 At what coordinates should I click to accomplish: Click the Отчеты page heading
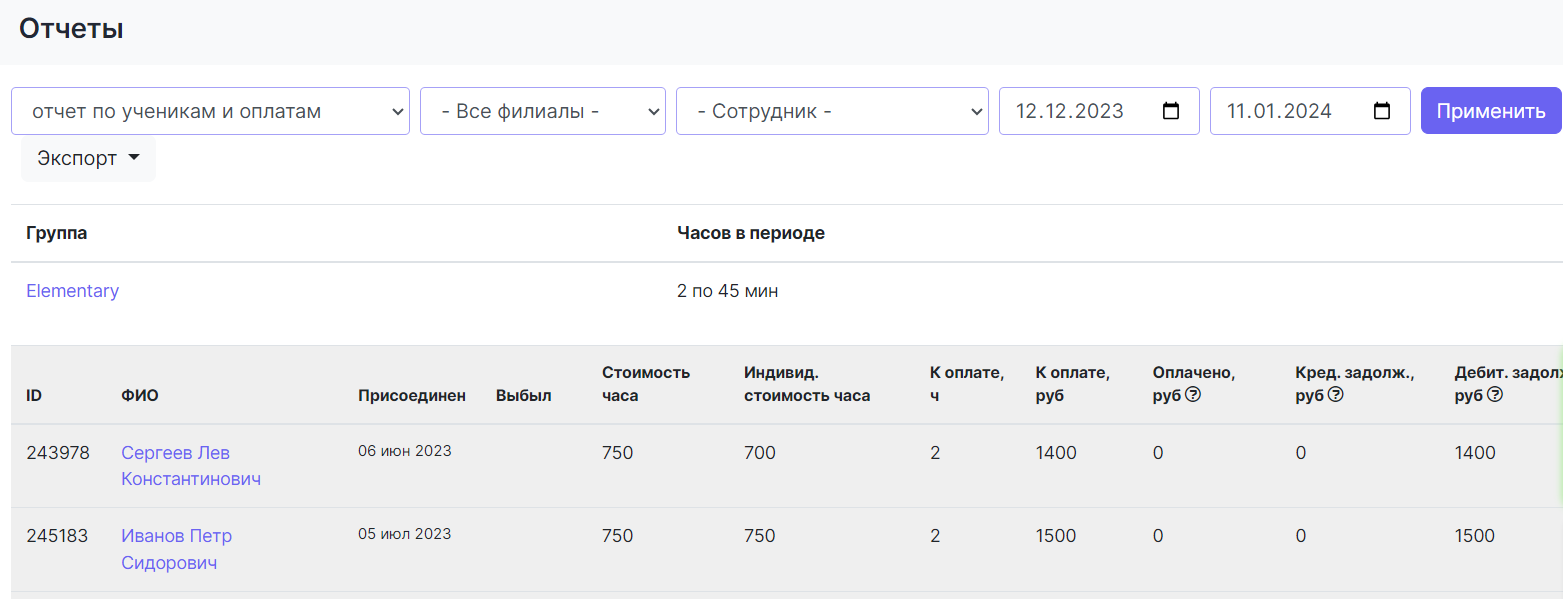[x=71, y=29]
